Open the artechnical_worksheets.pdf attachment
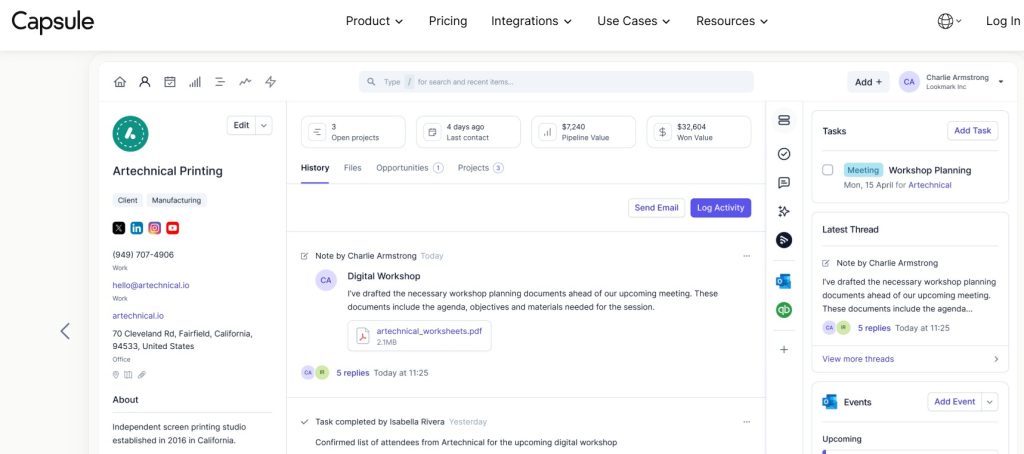The height and width of the screenshot is (454, 1024). click(x=419, y=336)
